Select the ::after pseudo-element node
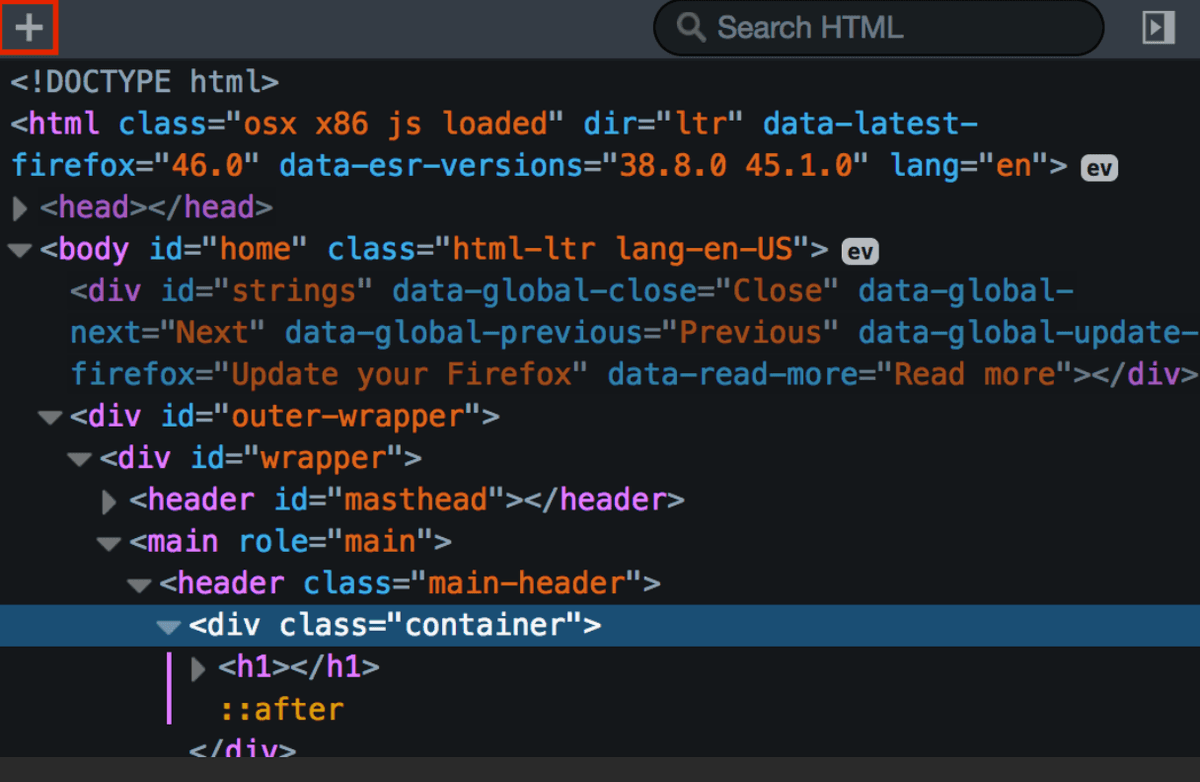The height and width of the screenshot is (782, 1200). click(x=282, y=710)
